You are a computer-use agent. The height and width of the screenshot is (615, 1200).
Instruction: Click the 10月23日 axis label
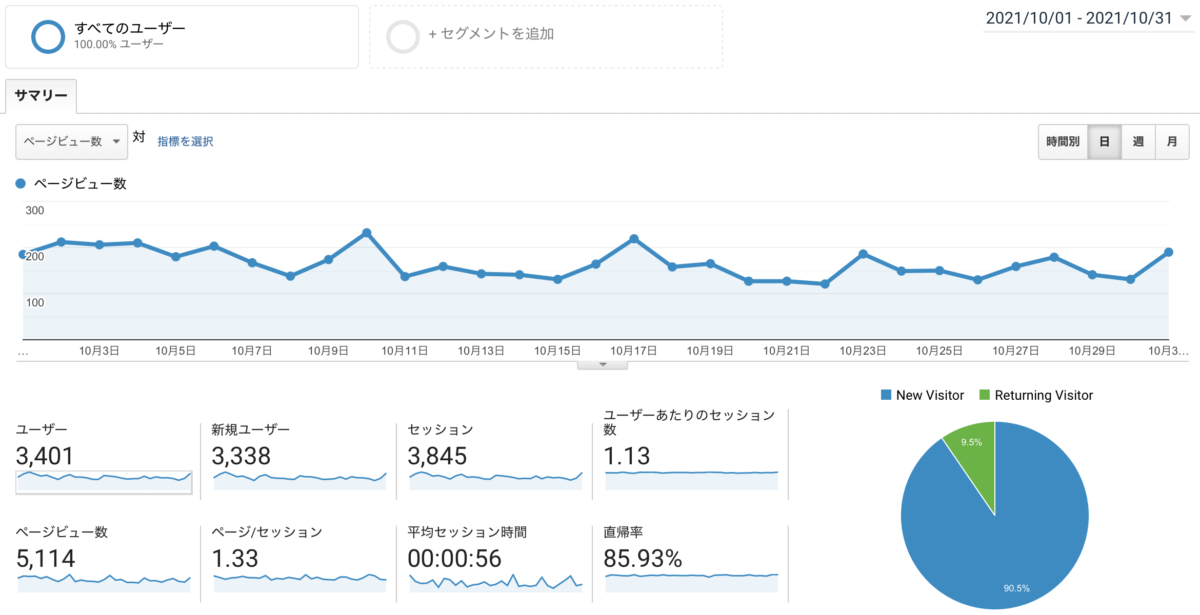coord(863,351)
